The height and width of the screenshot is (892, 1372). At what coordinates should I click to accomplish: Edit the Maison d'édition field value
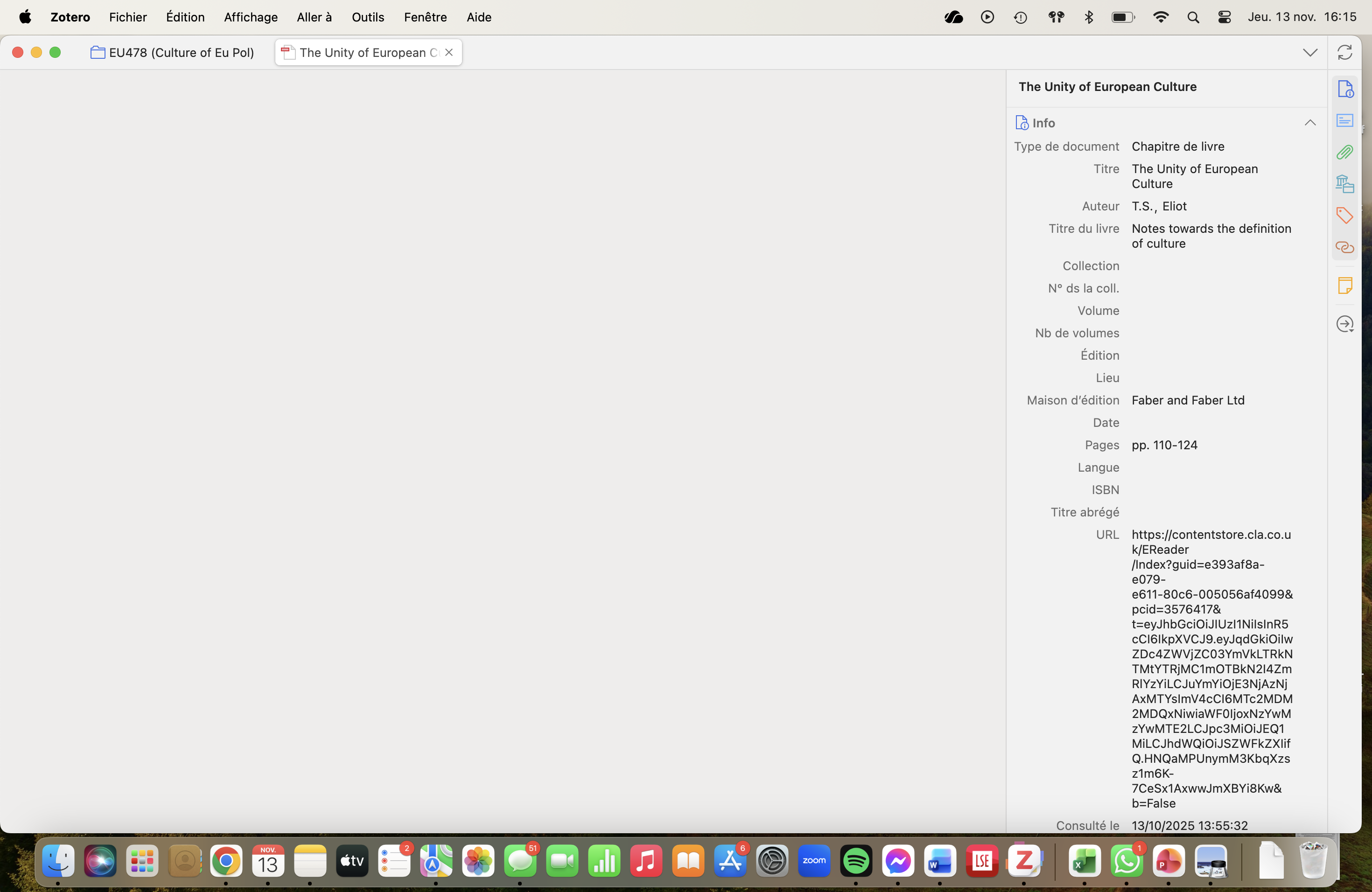pos(1188,400)
